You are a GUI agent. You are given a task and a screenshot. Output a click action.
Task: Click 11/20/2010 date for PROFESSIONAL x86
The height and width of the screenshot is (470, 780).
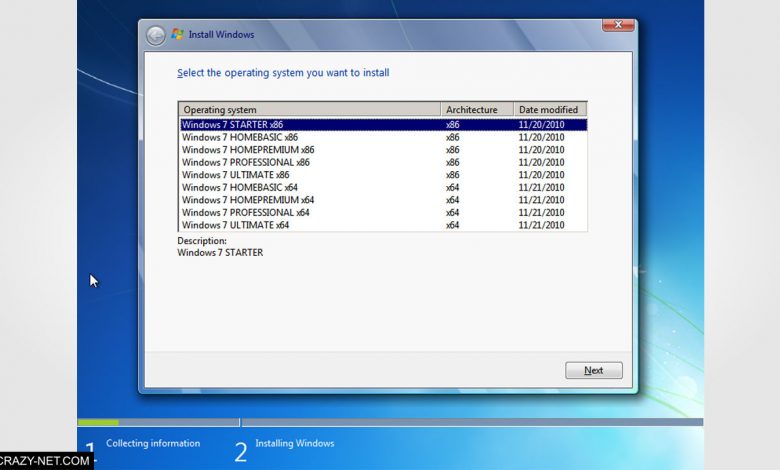(x=541, y=162)
